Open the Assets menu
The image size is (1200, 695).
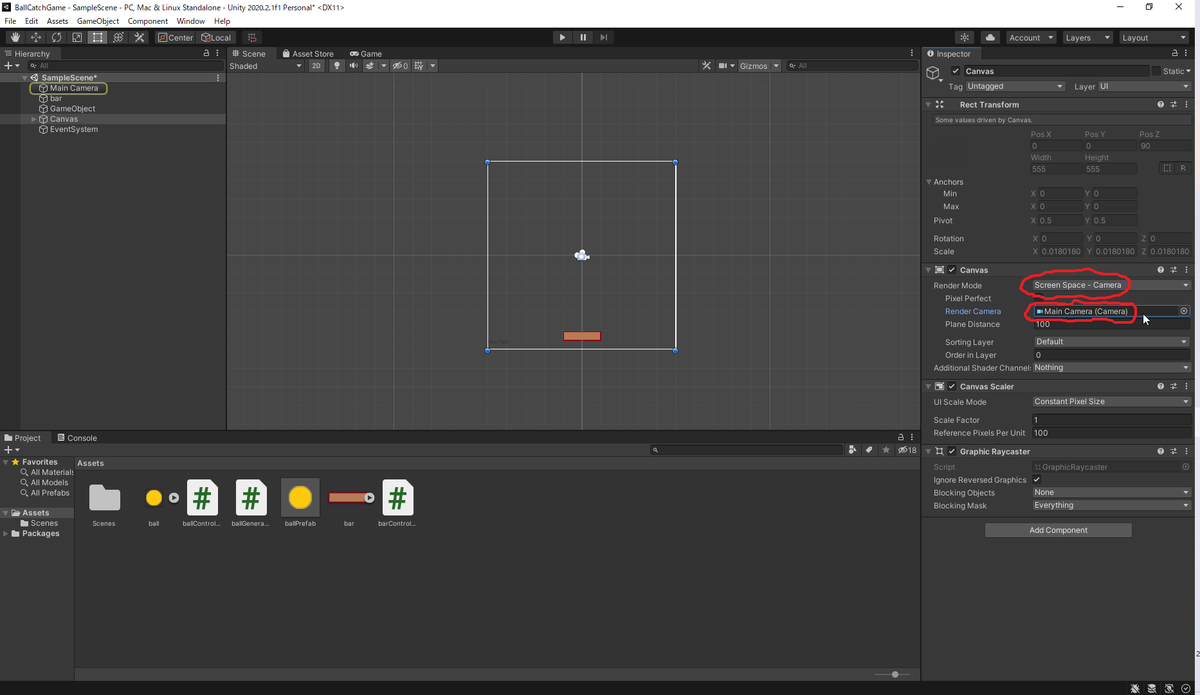pos(57,21)
